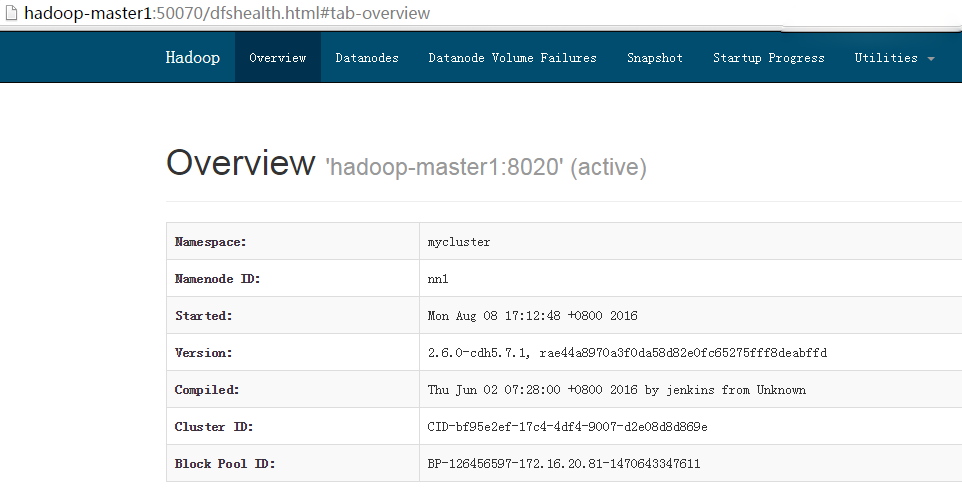The height and width of the screenshot is (488, 962).
Task: Click the Namespace row label
Action: coord(210,242)
